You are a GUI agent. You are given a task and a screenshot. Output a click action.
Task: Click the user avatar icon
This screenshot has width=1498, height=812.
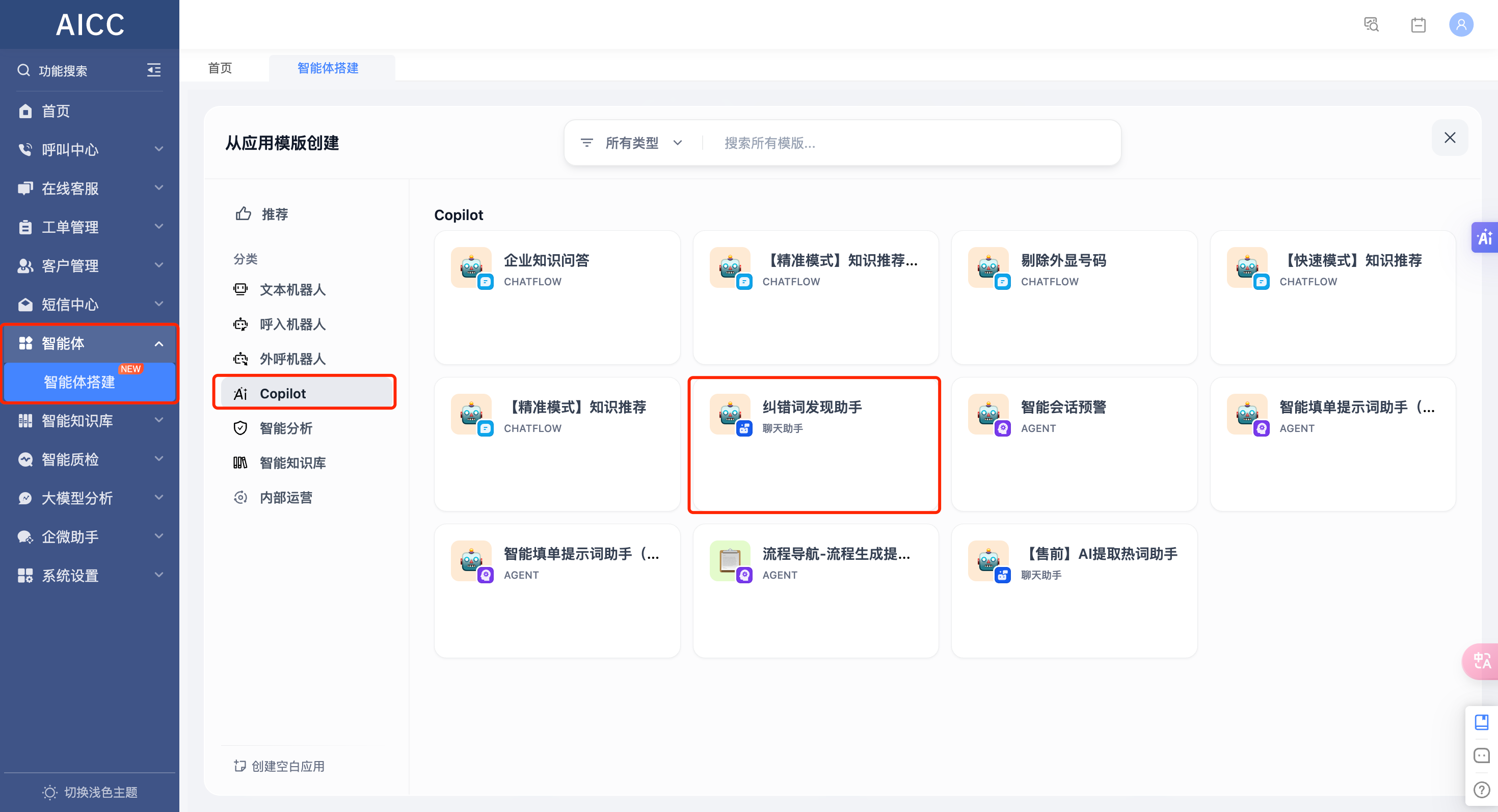click(1461, 24)
